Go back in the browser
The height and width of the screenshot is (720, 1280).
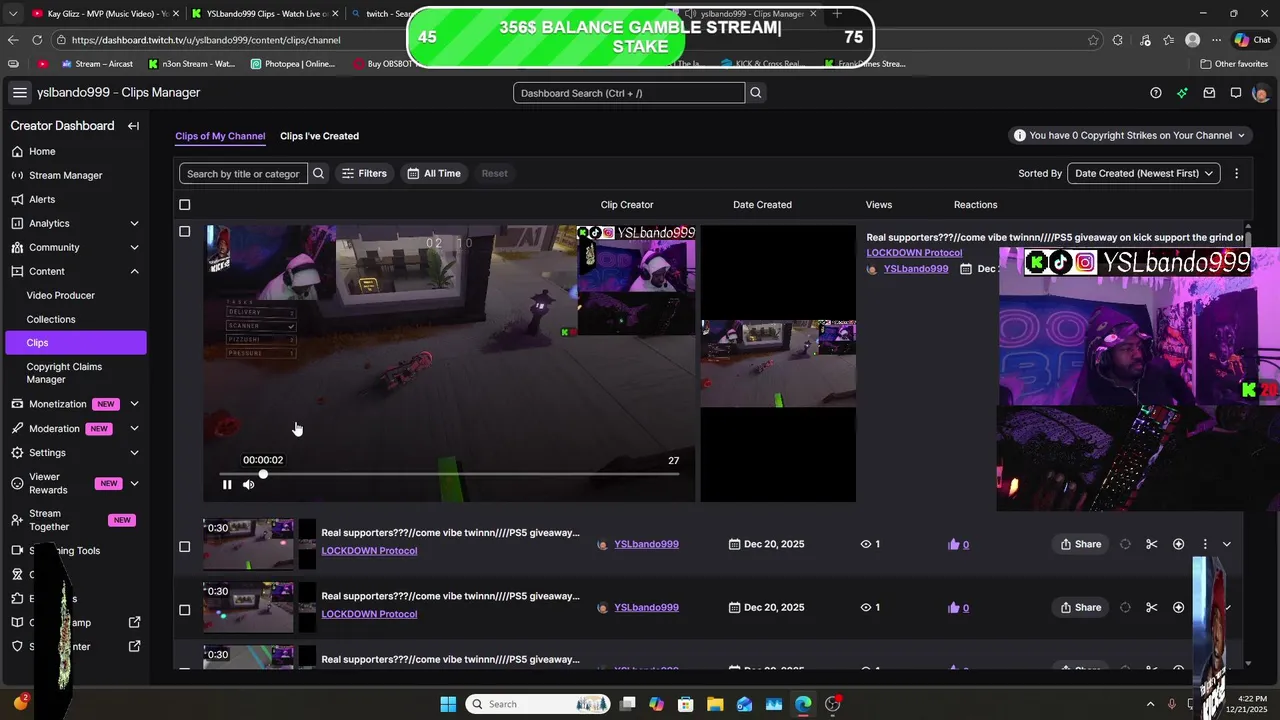[12, 40]
